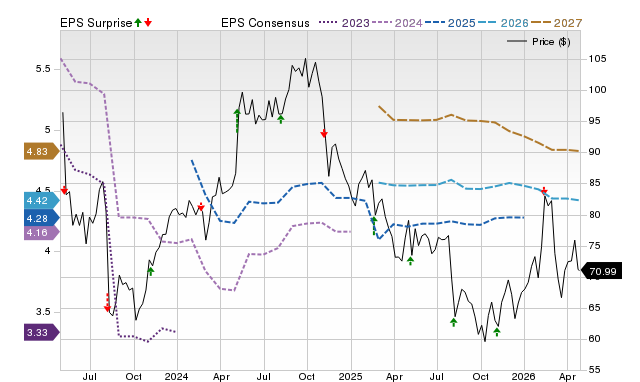Image resolution: width=640 pixels, height=382 pixels.
Task: Click the 3.5 label on the EPS axis
Action: tap(43, 312)
